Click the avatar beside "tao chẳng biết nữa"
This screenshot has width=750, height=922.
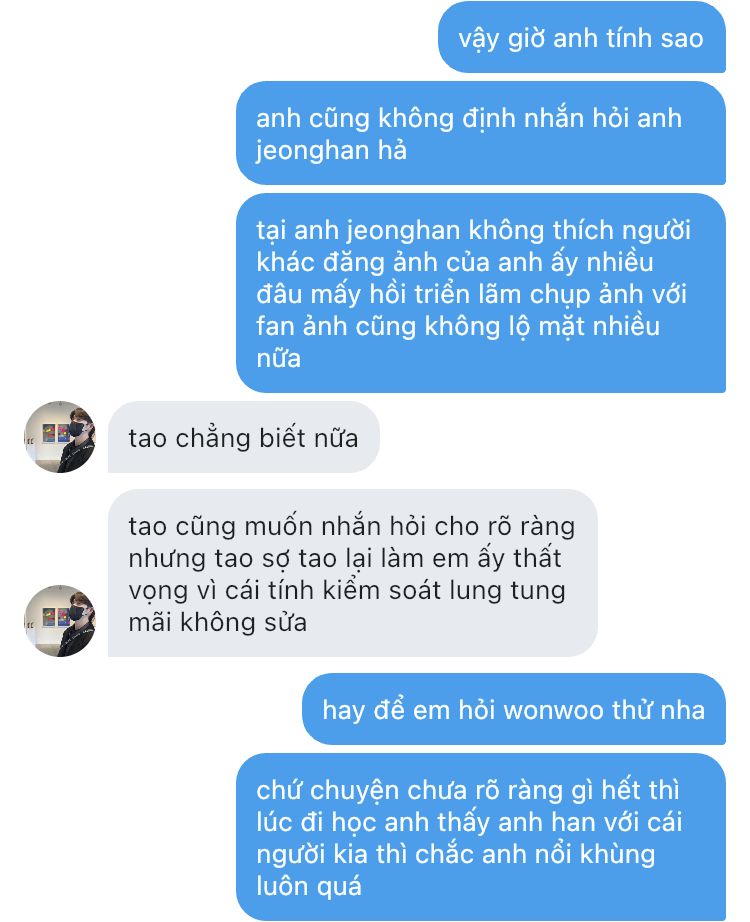[x=59, y=437]
